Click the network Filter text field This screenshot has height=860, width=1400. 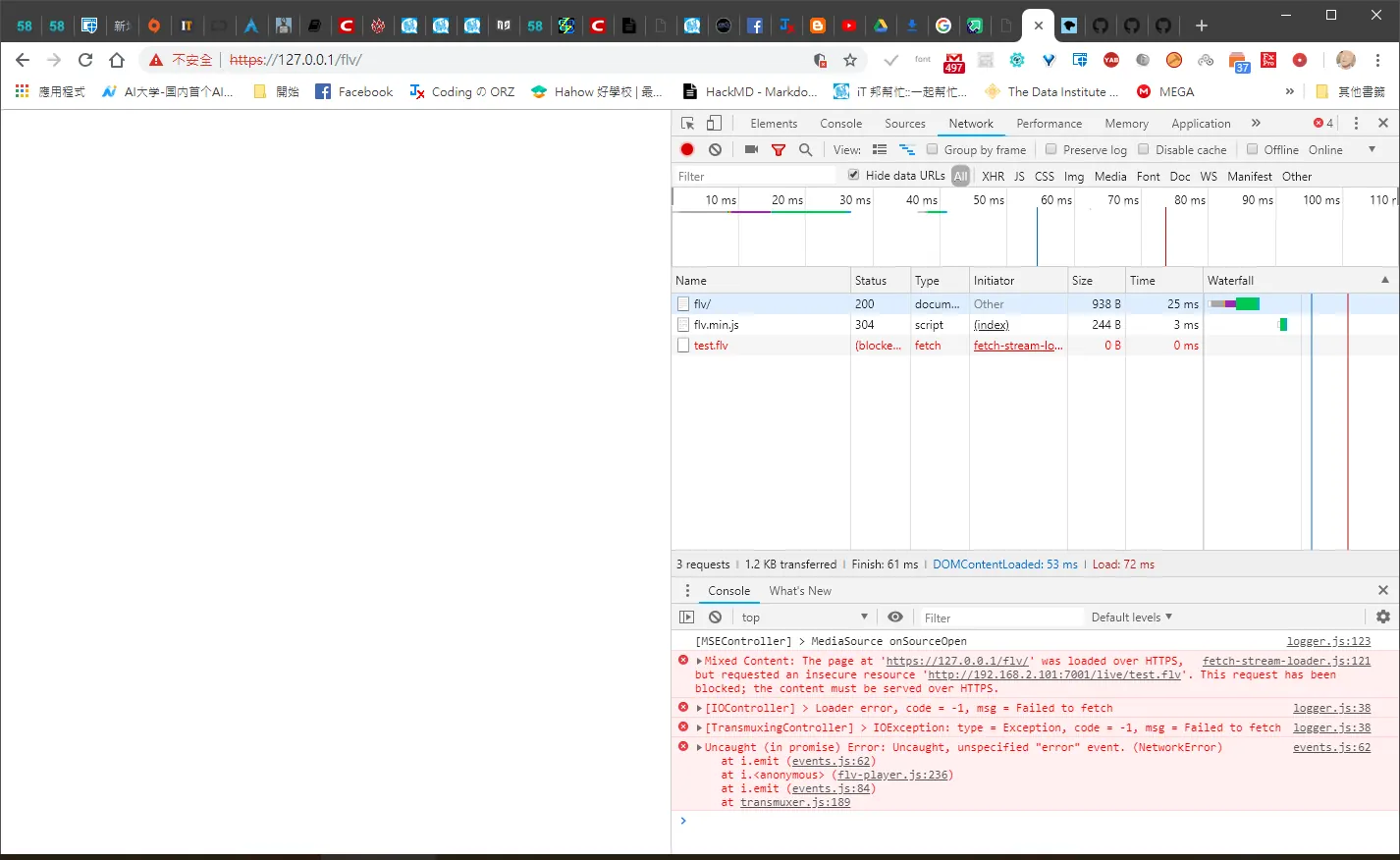click(x=754, y=176)
